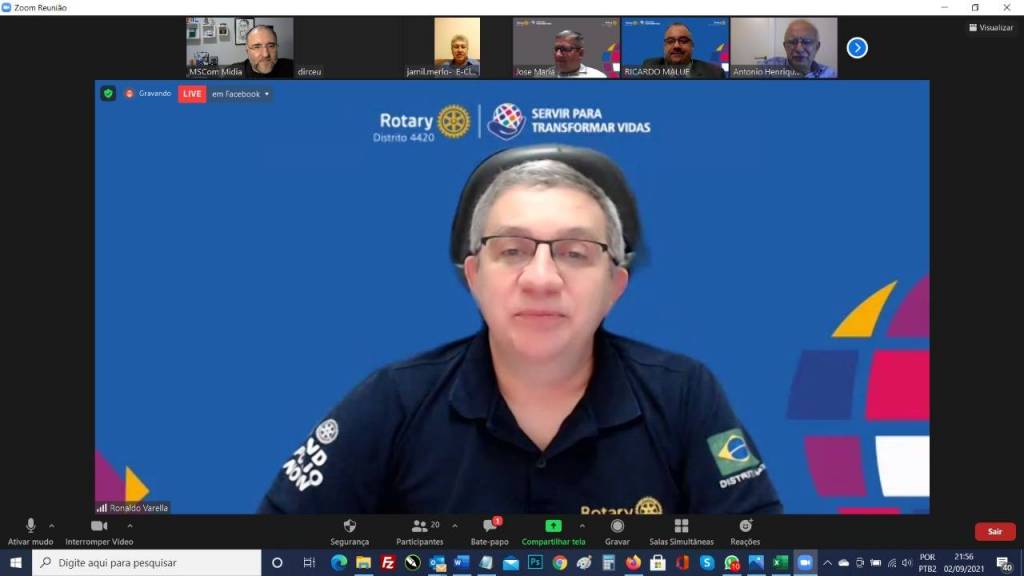
Task: Open the Visualizar view menu
Action: click(990, 28)
